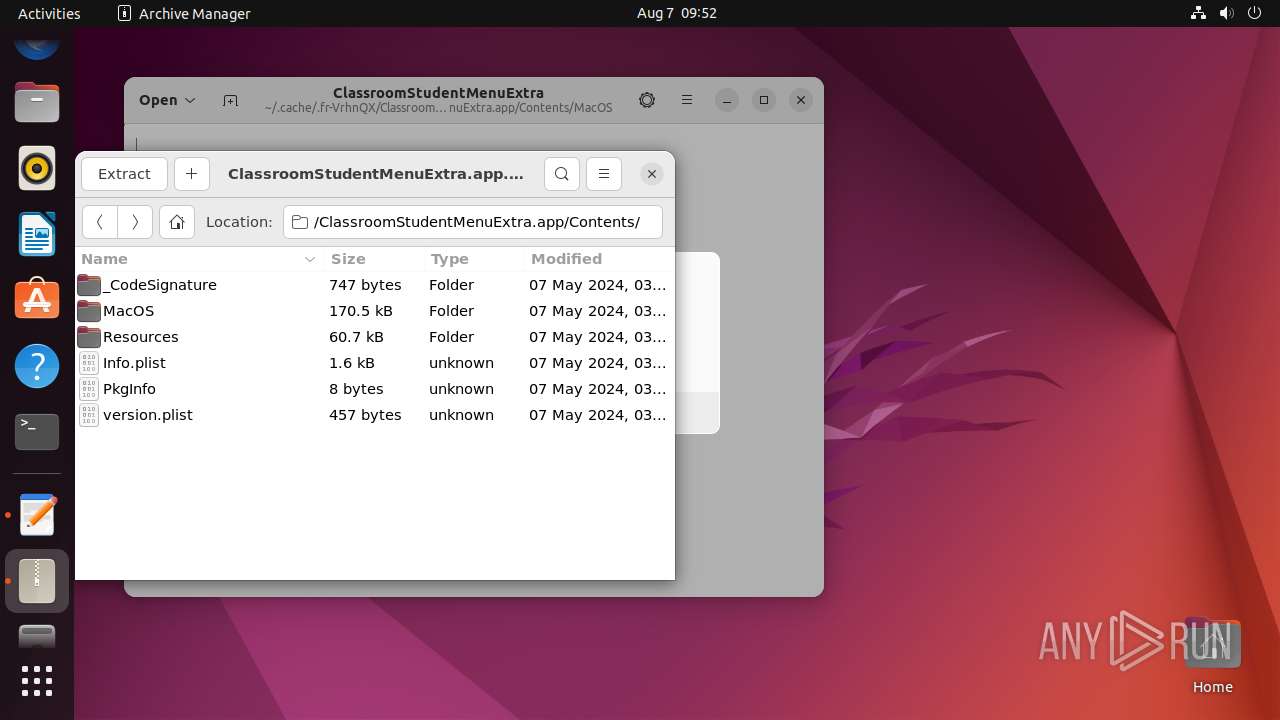The image size is (1280, 720).
Task: Click the Location path field
Action: click(473, 222)
